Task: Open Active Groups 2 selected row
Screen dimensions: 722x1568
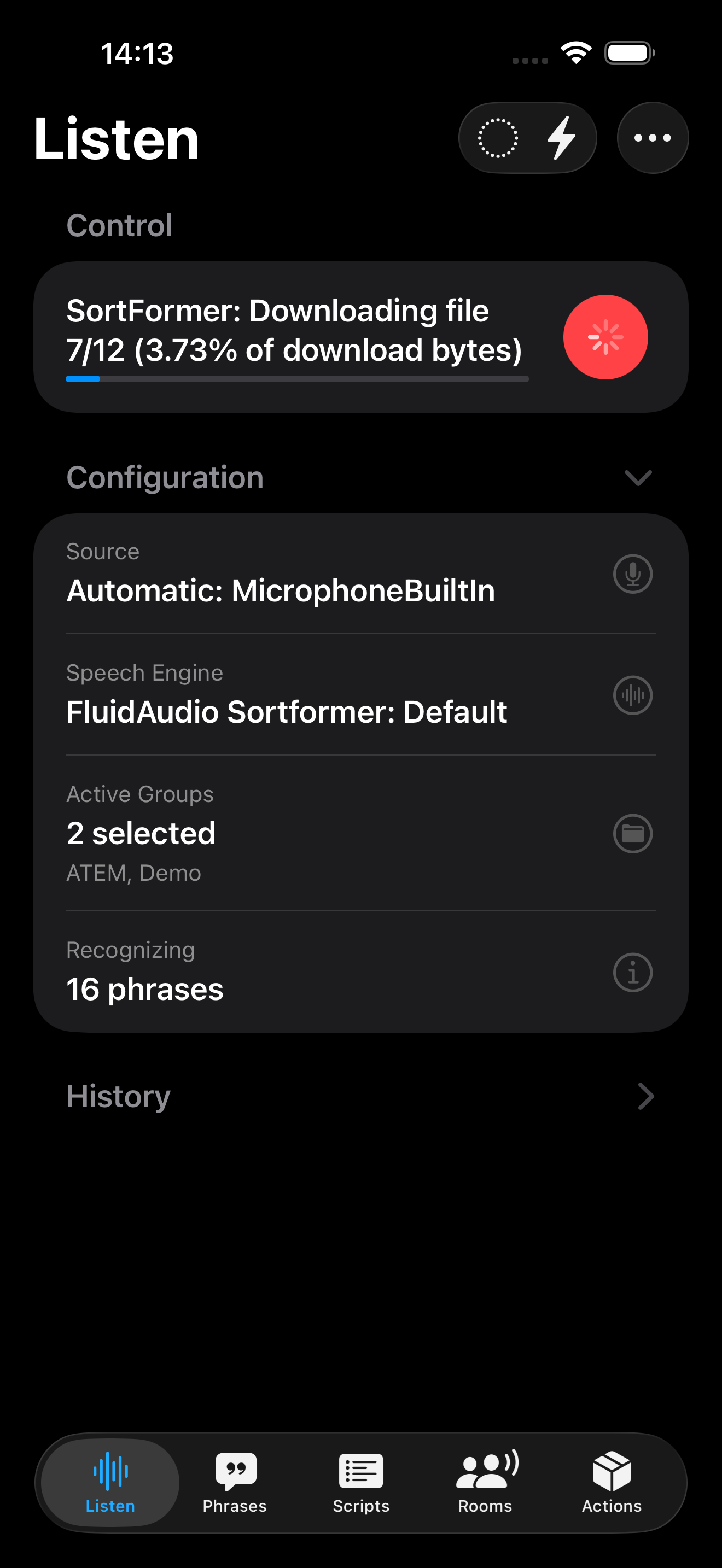Action: click(x=141, y=833)
